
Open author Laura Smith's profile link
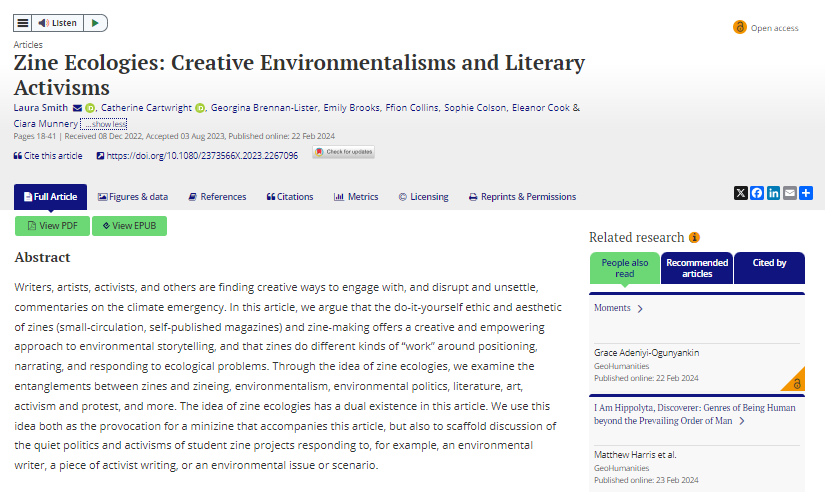click(41, 107)
